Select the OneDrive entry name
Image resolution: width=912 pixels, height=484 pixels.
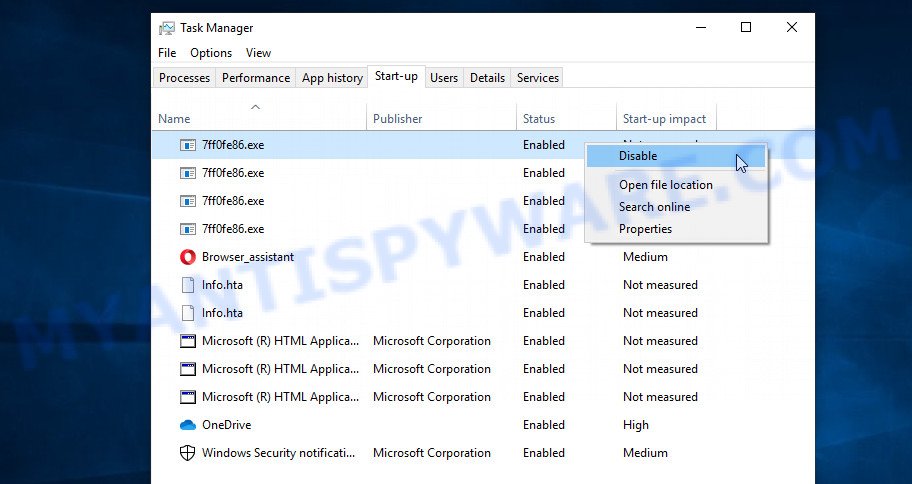point(226,425)
